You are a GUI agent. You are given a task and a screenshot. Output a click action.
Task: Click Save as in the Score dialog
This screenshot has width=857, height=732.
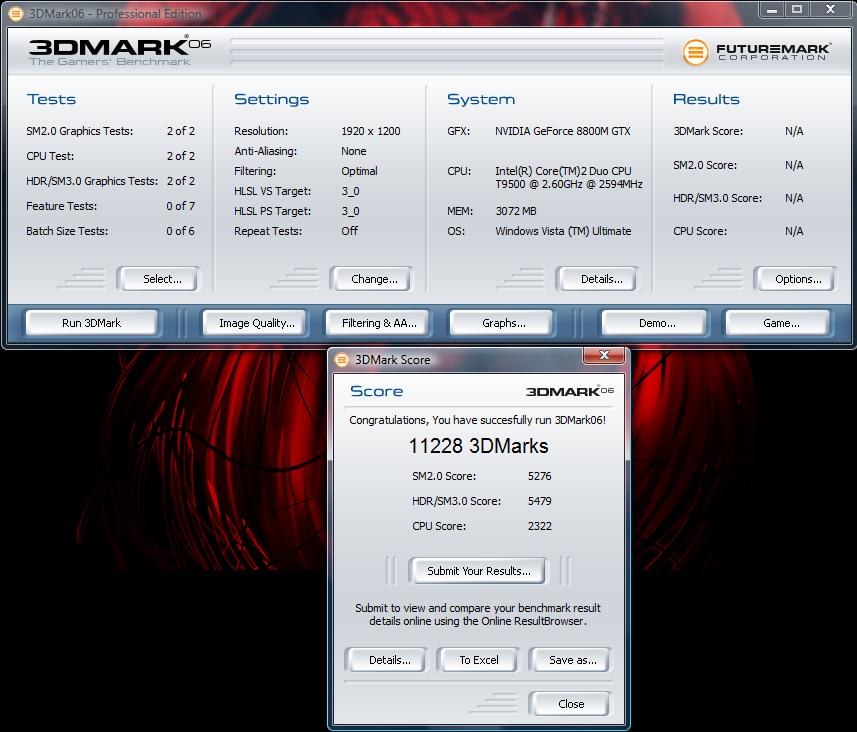pyautogui.click(x=572, y=660)
